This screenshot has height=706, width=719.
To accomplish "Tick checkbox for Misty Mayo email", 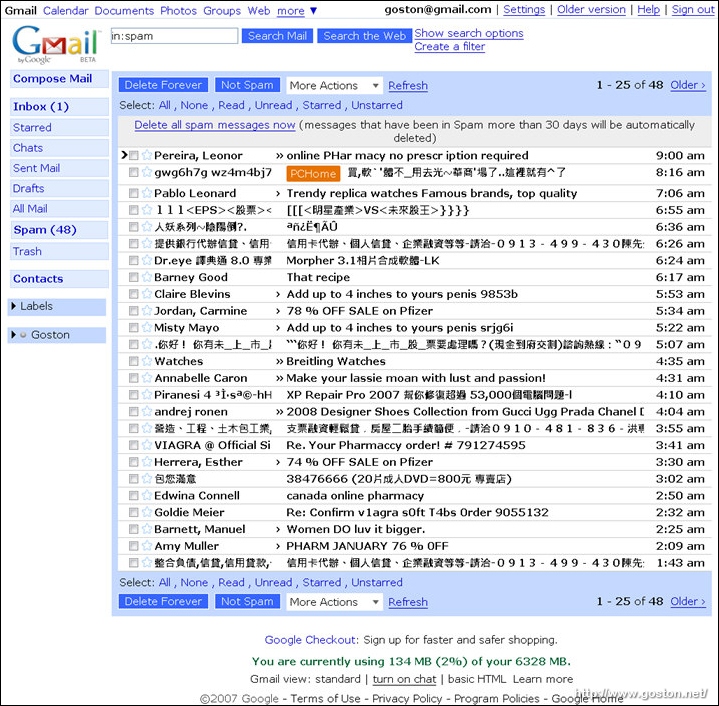I will tap(133, 327).
